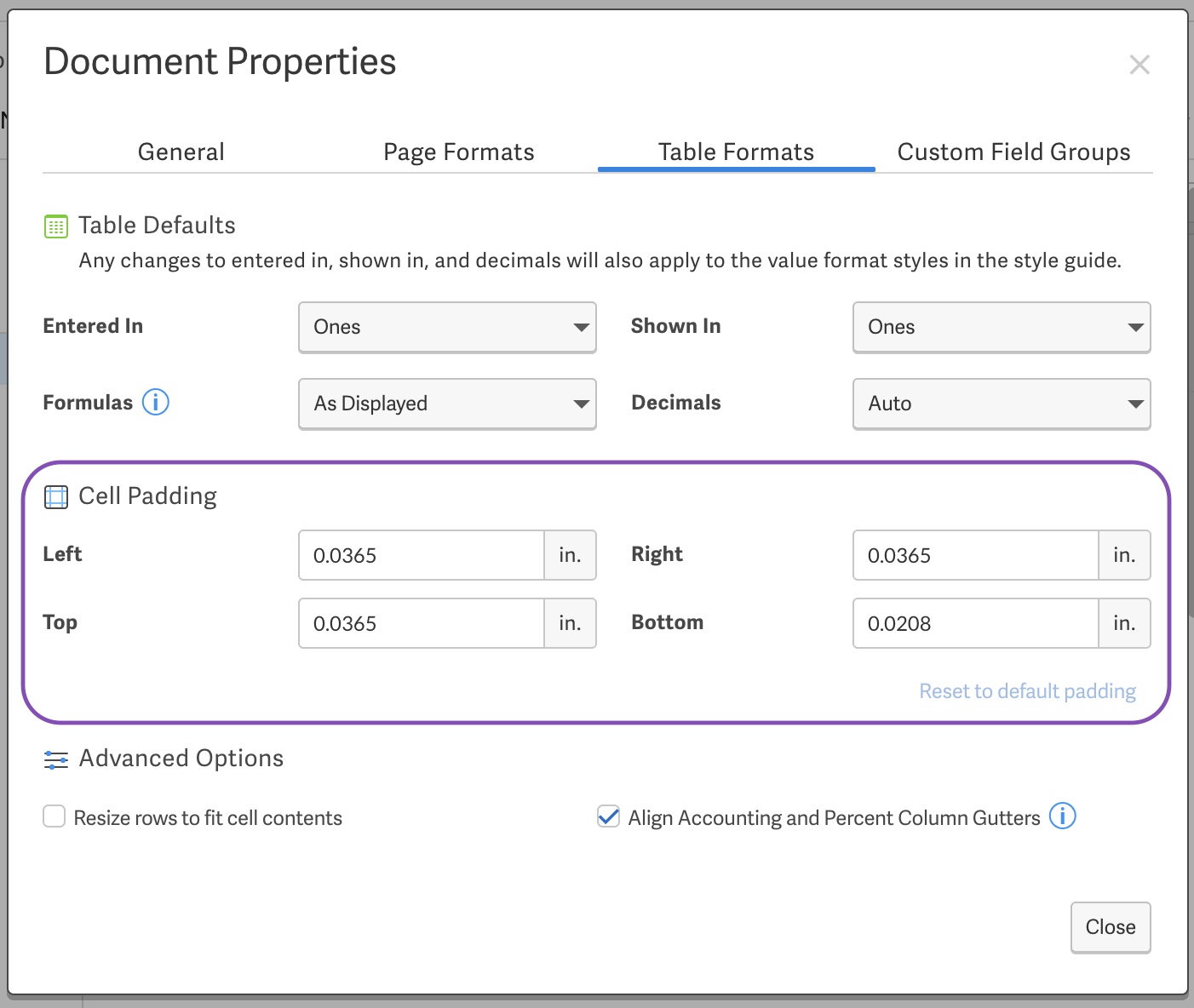Switch to the General tab
1194x1008 pixels.
[x=181, y=152]
